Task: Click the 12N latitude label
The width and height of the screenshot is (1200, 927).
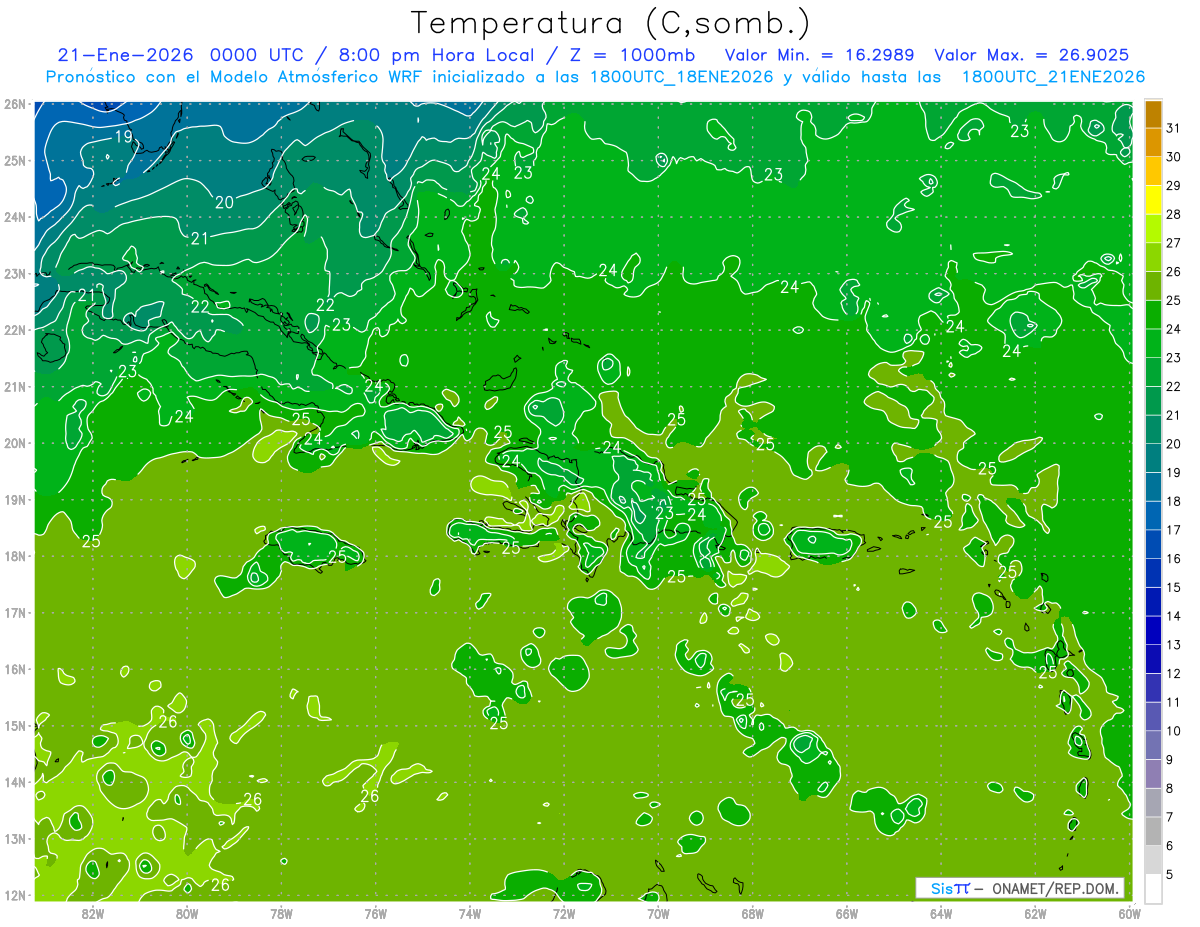Action: [15, 895]
